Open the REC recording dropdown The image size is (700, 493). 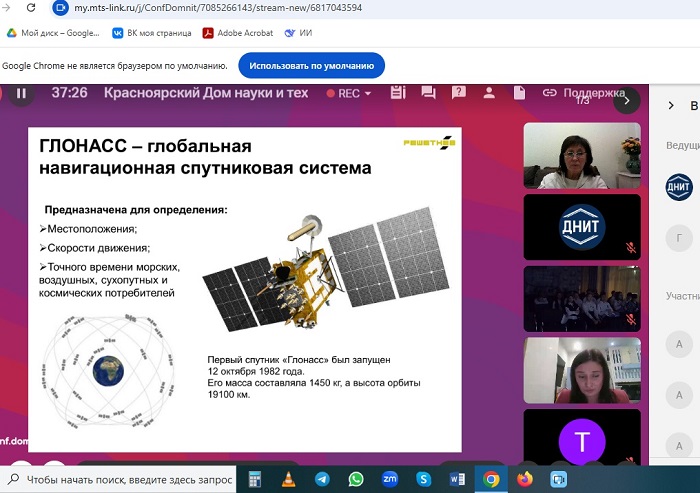(x=354, y=93)
